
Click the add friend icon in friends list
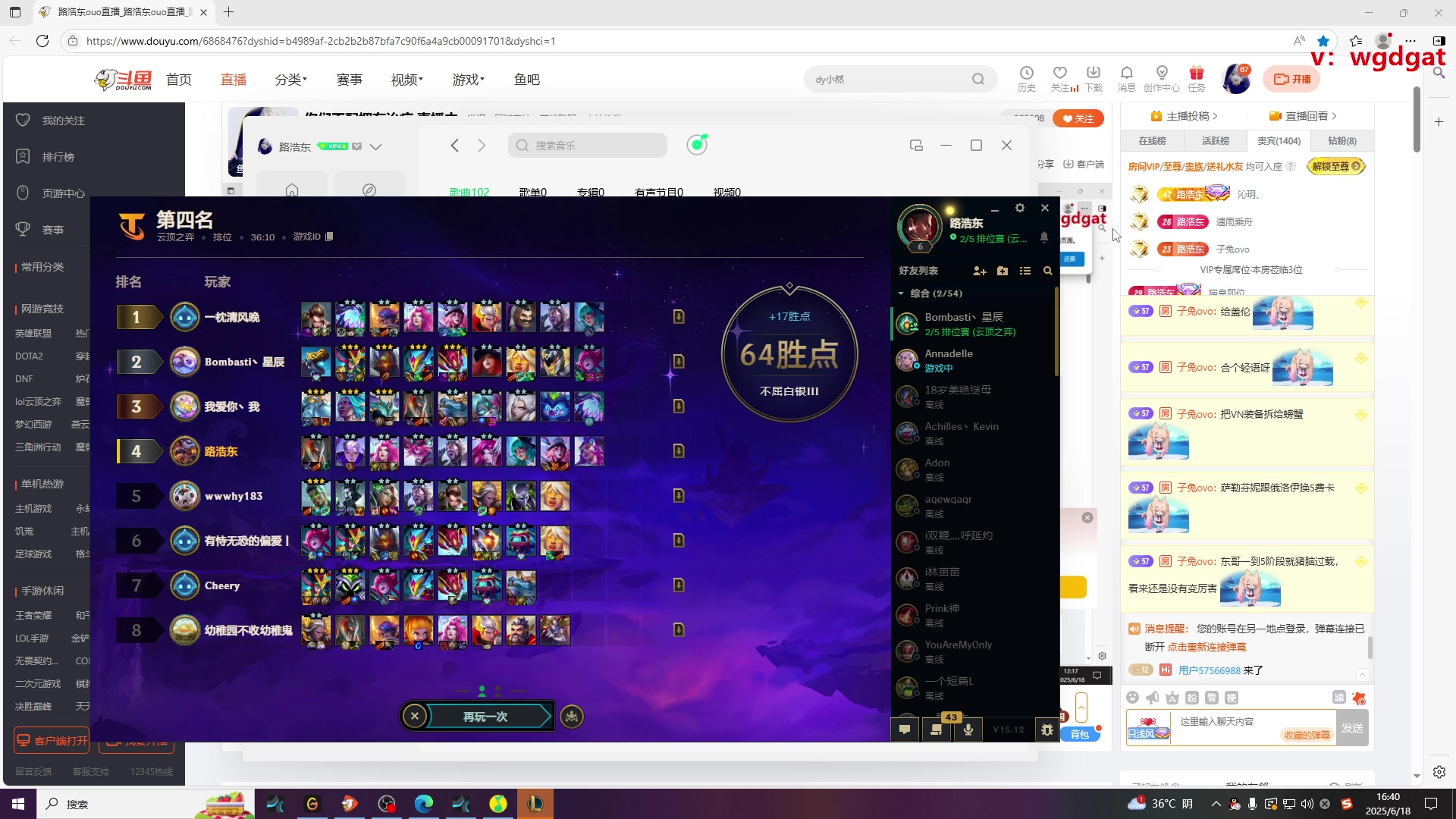coord(979,271)
